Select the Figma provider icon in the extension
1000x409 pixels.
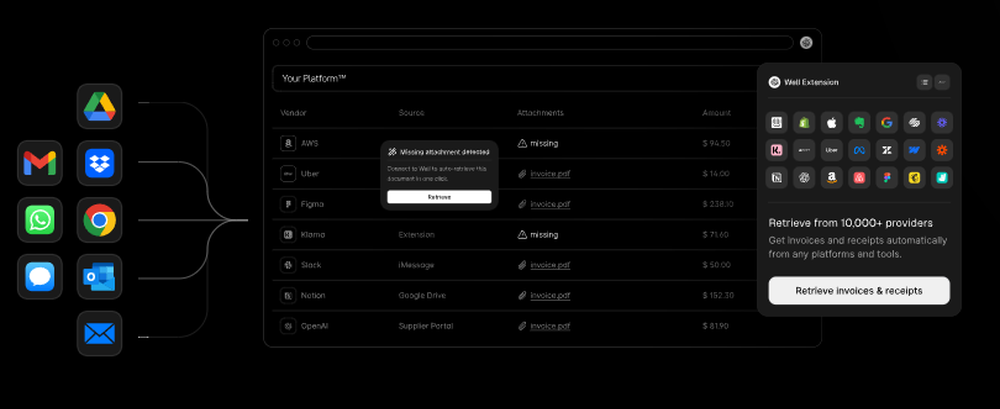(886, 177)
